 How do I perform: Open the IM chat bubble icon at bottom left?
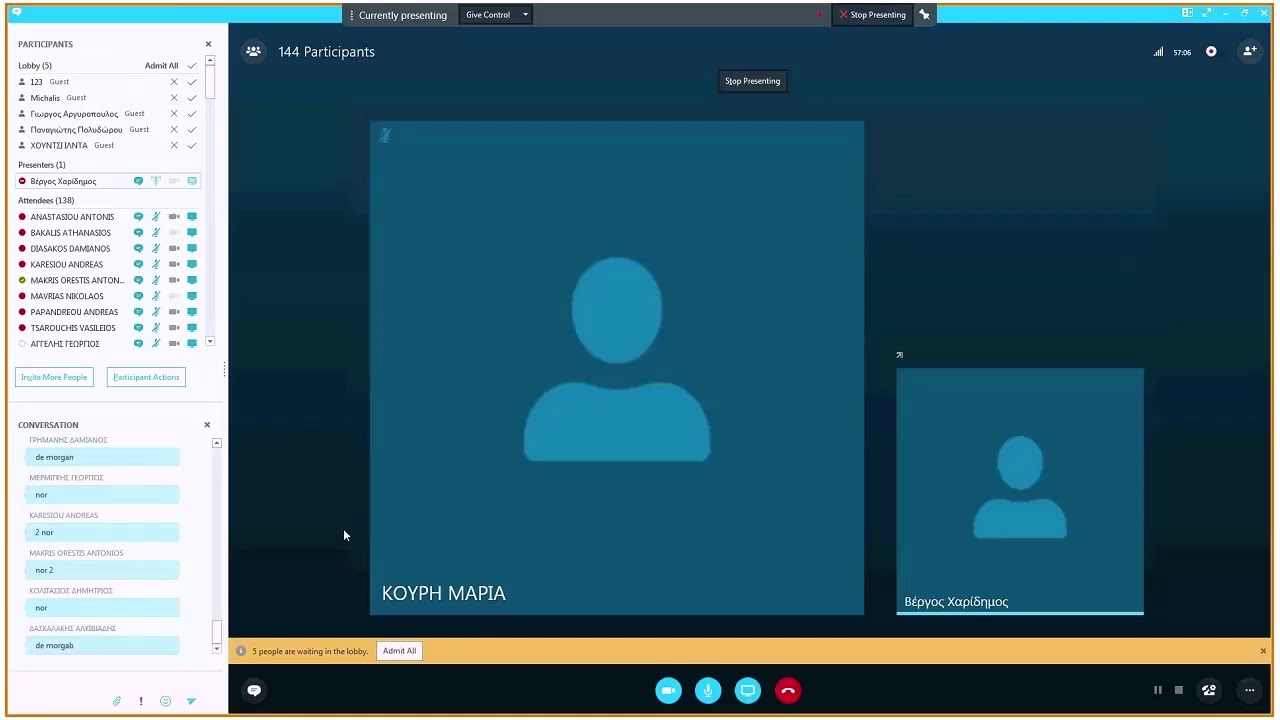(x=254, y=690)
